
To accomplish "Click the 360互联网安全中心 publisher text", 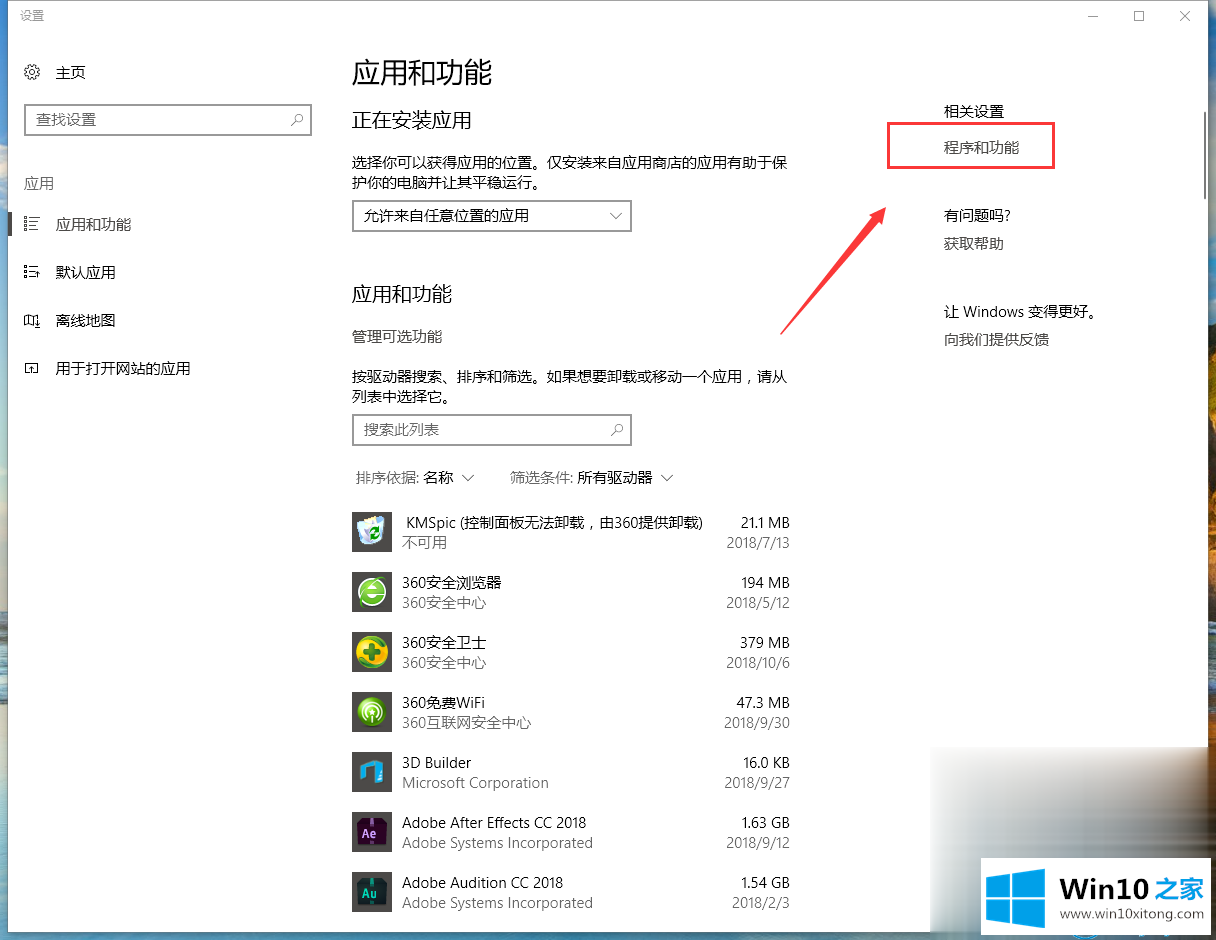I will (x=467, y=723).
